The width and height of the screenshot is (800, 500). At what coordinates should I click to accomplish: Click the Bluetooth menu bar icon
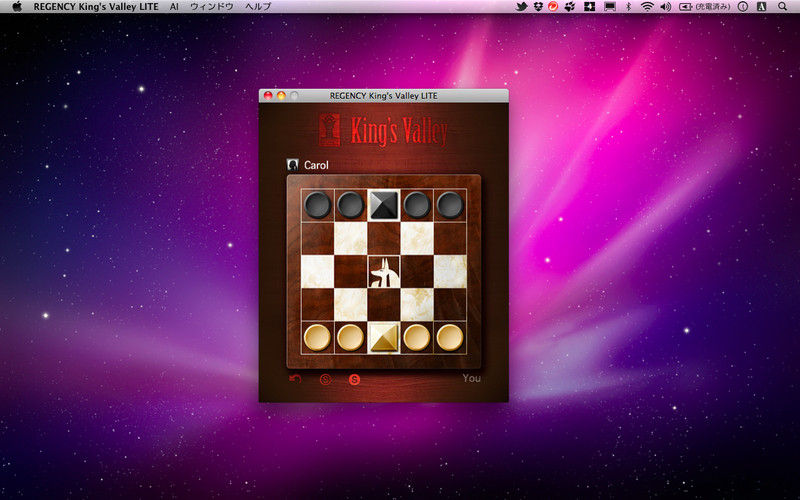629,7
